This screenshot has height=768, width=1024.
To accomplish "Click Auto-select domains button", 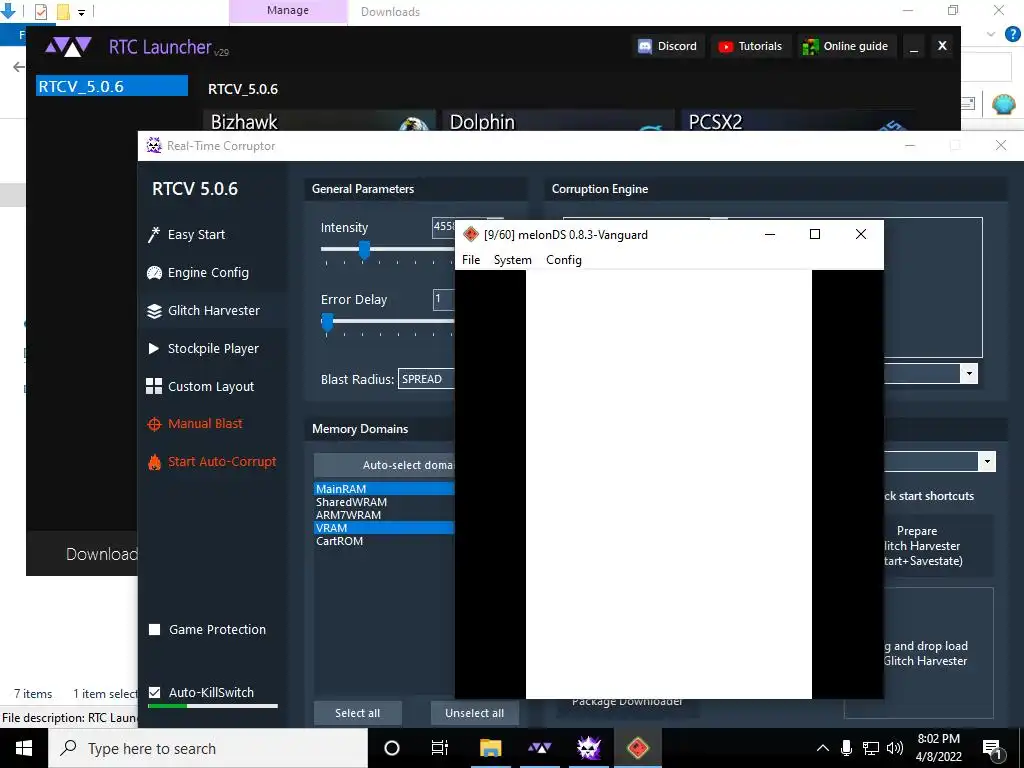I will click(384, 465).
